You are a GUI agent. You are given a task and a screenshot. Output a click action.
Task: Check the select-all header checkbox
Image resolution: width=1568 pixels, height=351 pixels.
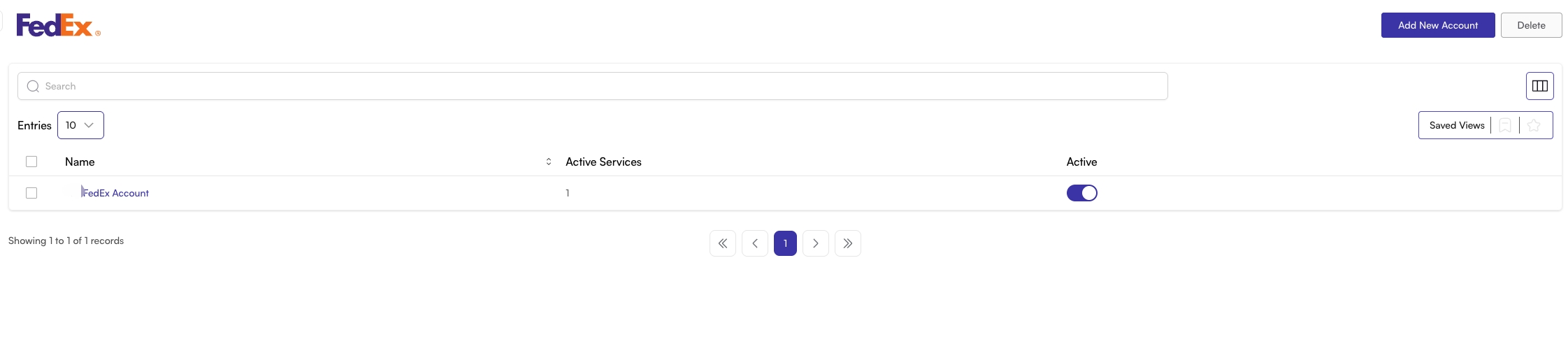point(31,162)
